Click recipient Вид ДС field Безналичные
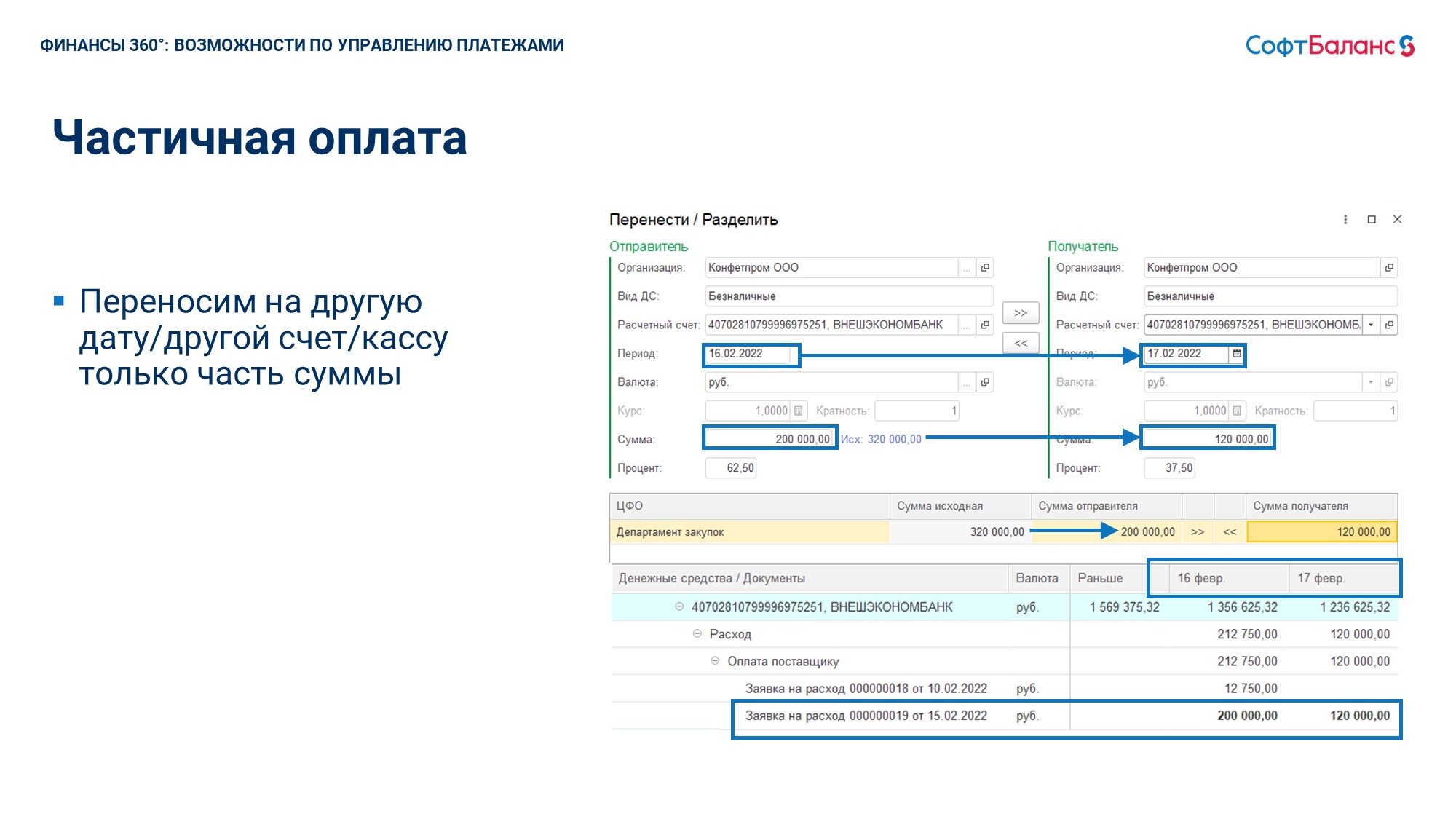 [x=1270, y=296]
